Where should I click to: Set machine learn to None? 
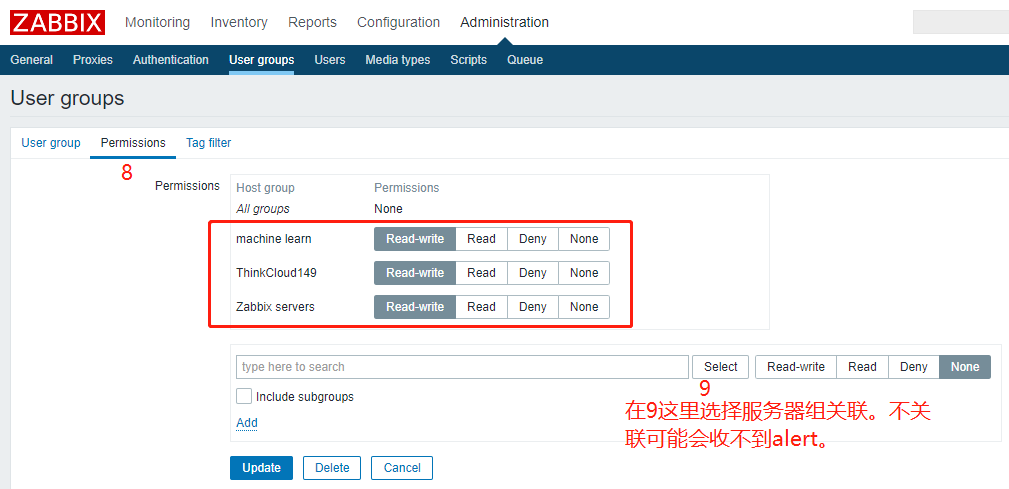(584, 239)
